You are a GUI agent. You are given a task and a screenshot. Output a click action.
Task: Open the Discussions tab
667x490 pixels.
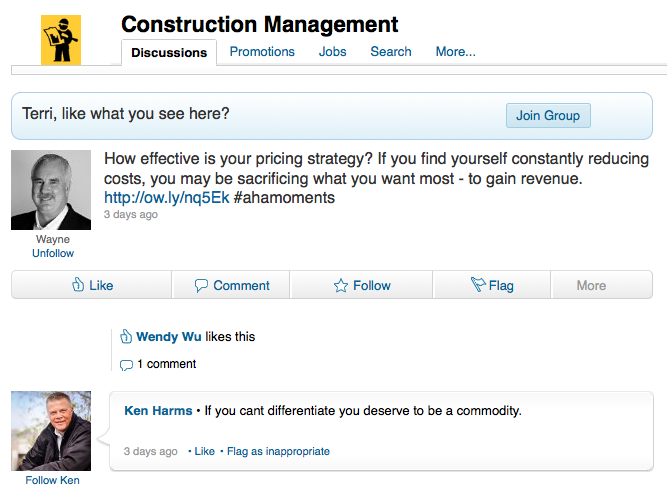click(169, 52)
